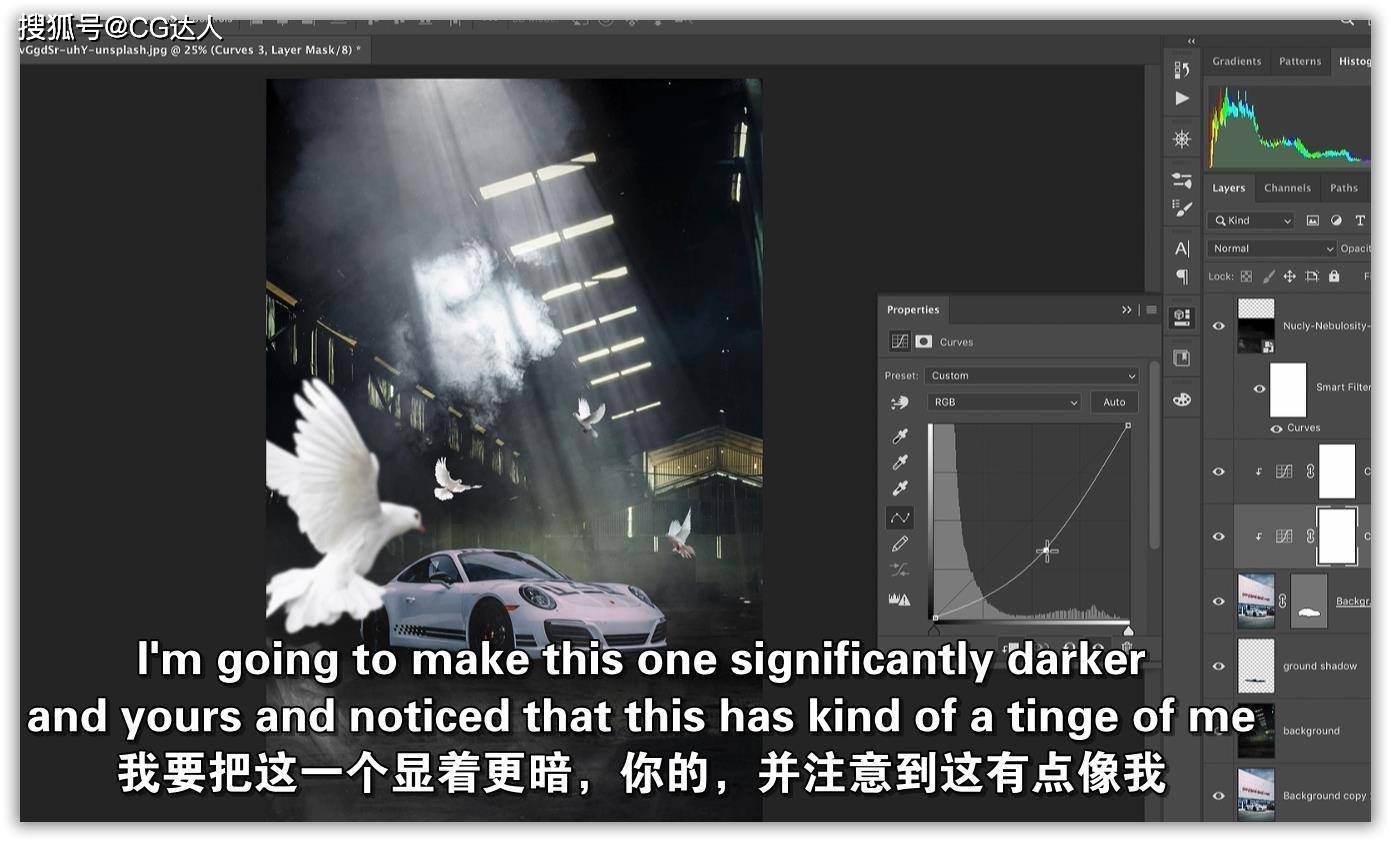
Task: Pick the white point eyedropper
Action: click(899, 489)
